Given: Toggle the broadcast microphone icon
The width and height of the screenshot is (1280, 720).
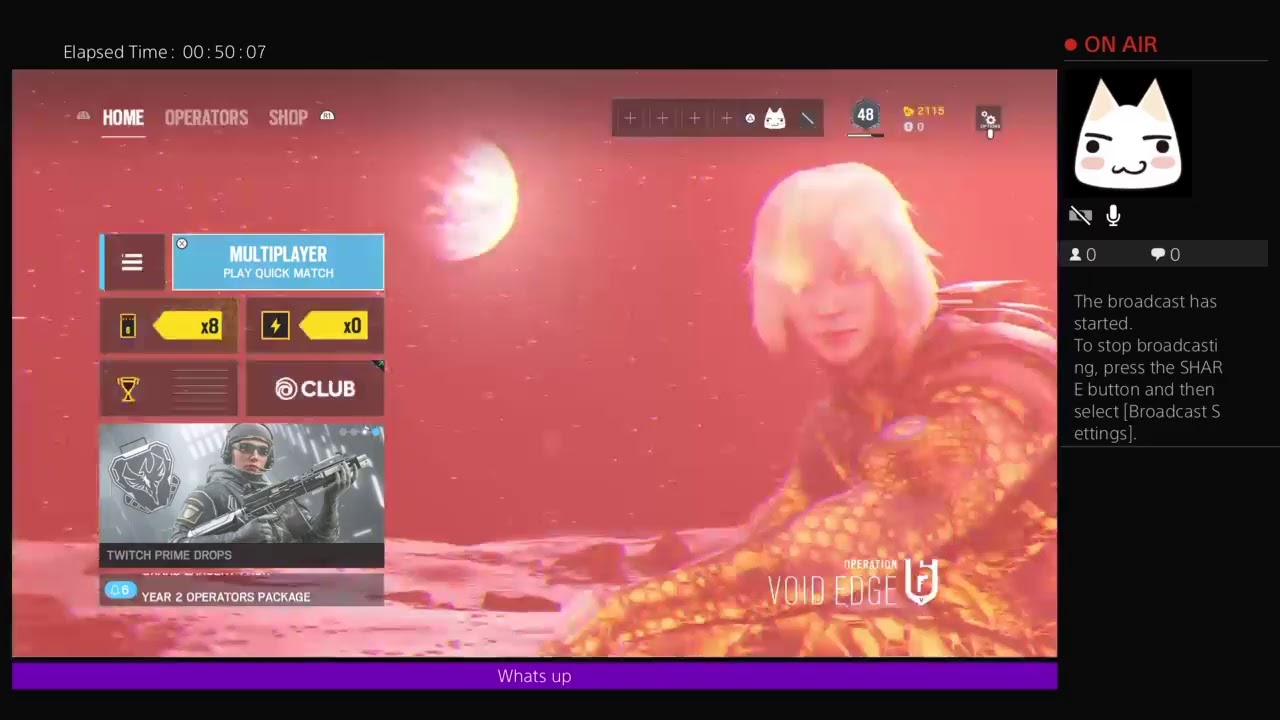Looking at the screenshot, I should coord(1113,215).
